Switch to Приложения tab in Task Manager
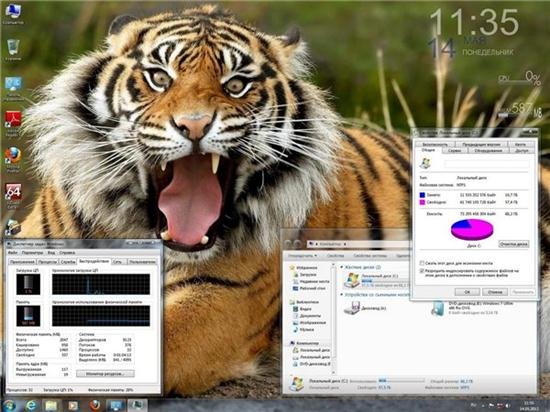The width and height of the screenshot is (550, 412). click(22, 262)
